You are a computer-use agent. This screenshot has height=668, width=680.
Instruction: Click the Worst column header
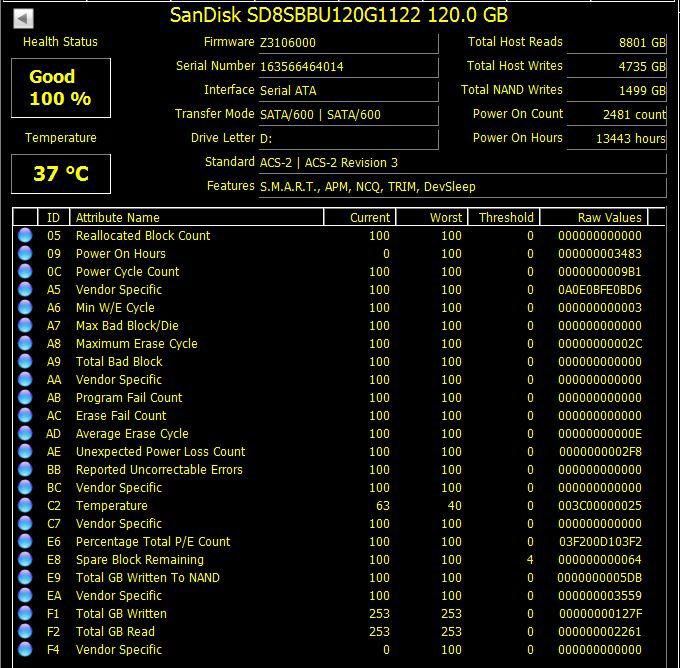[432, 217]
